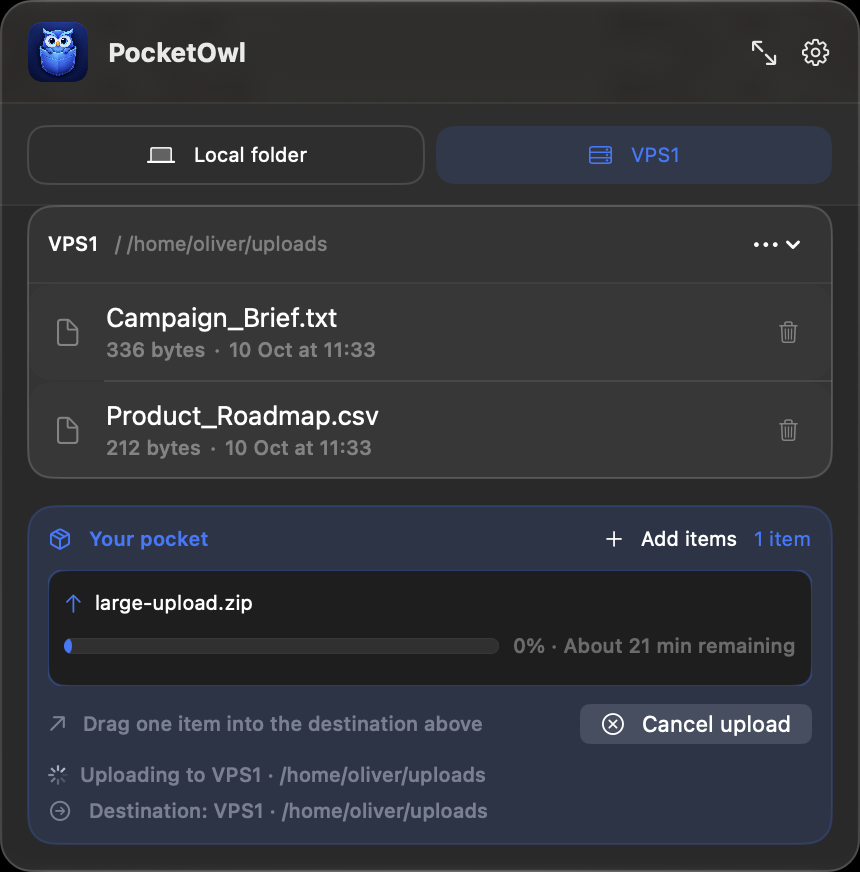860x872 pixels.
Task: Click the 1 item count label
Action: [782, 539]
